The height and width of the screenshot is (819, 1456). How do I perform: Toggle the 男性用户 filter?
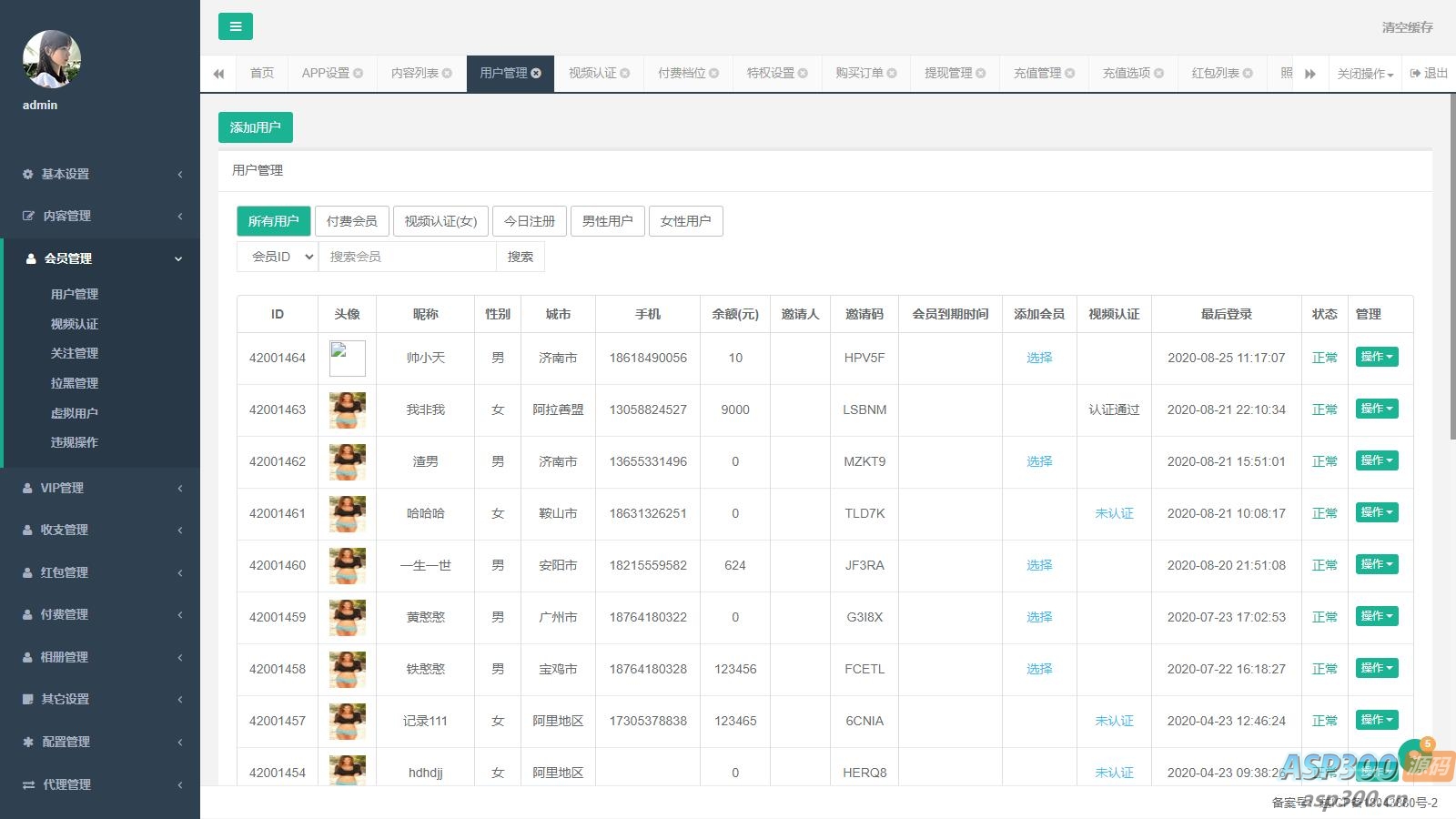point(607,221)
